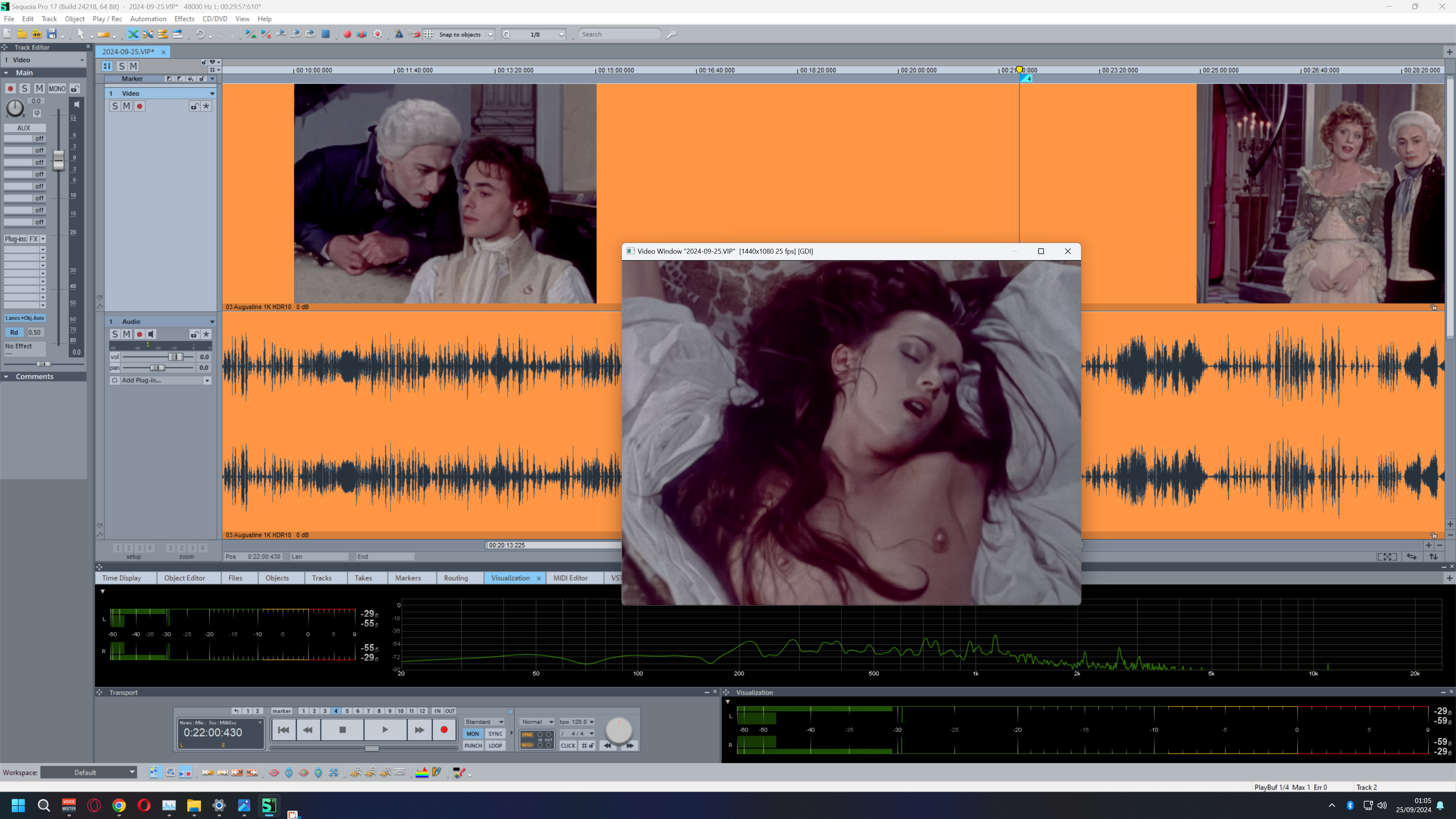Open Voicemeeter from the taskbar
Image resolution: width=1456 pixels, height=819 pixels.
click(x=69, y=805)
